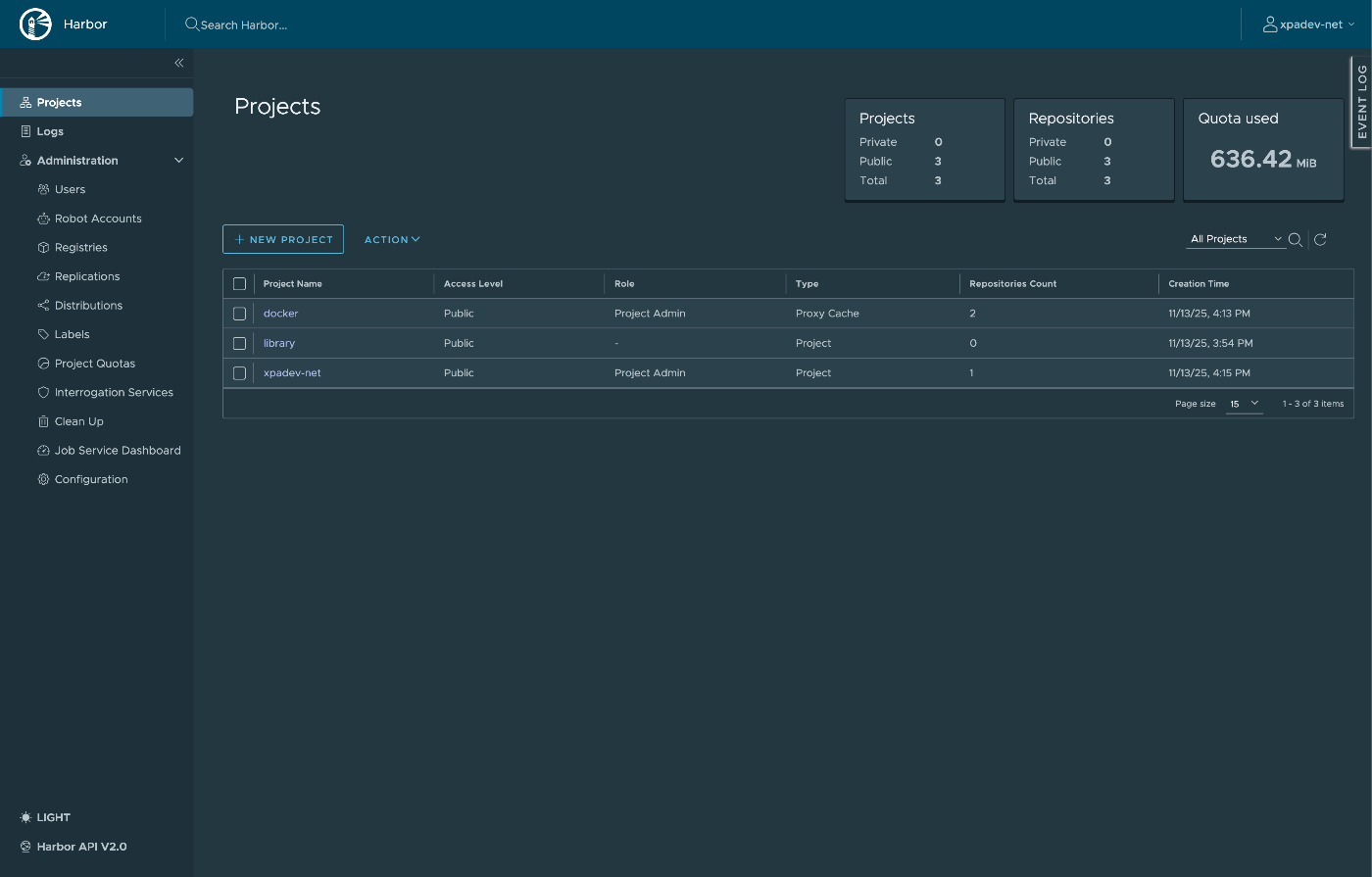Image resolution: width=1372 pixels, height=877 pixels.
Task: Click the Type column header
Action: [x=808, y=284]
